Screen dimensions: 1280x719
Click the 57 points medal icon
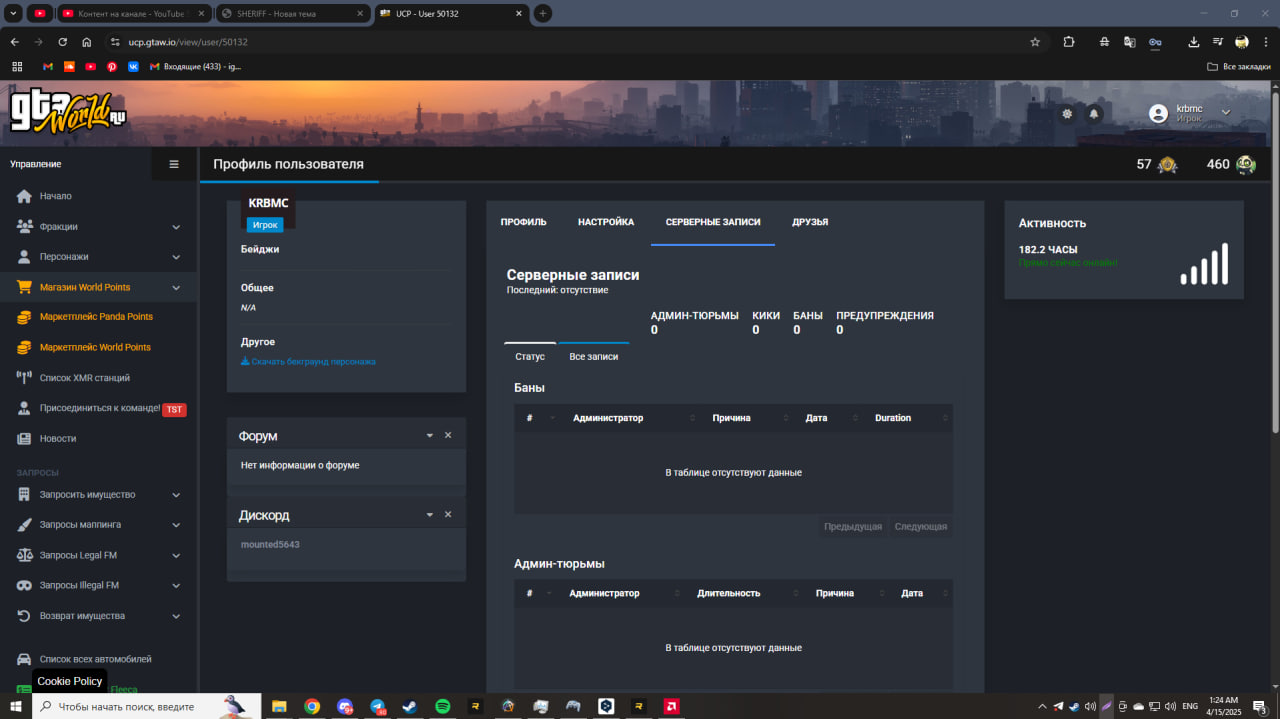coord(1167,164)
